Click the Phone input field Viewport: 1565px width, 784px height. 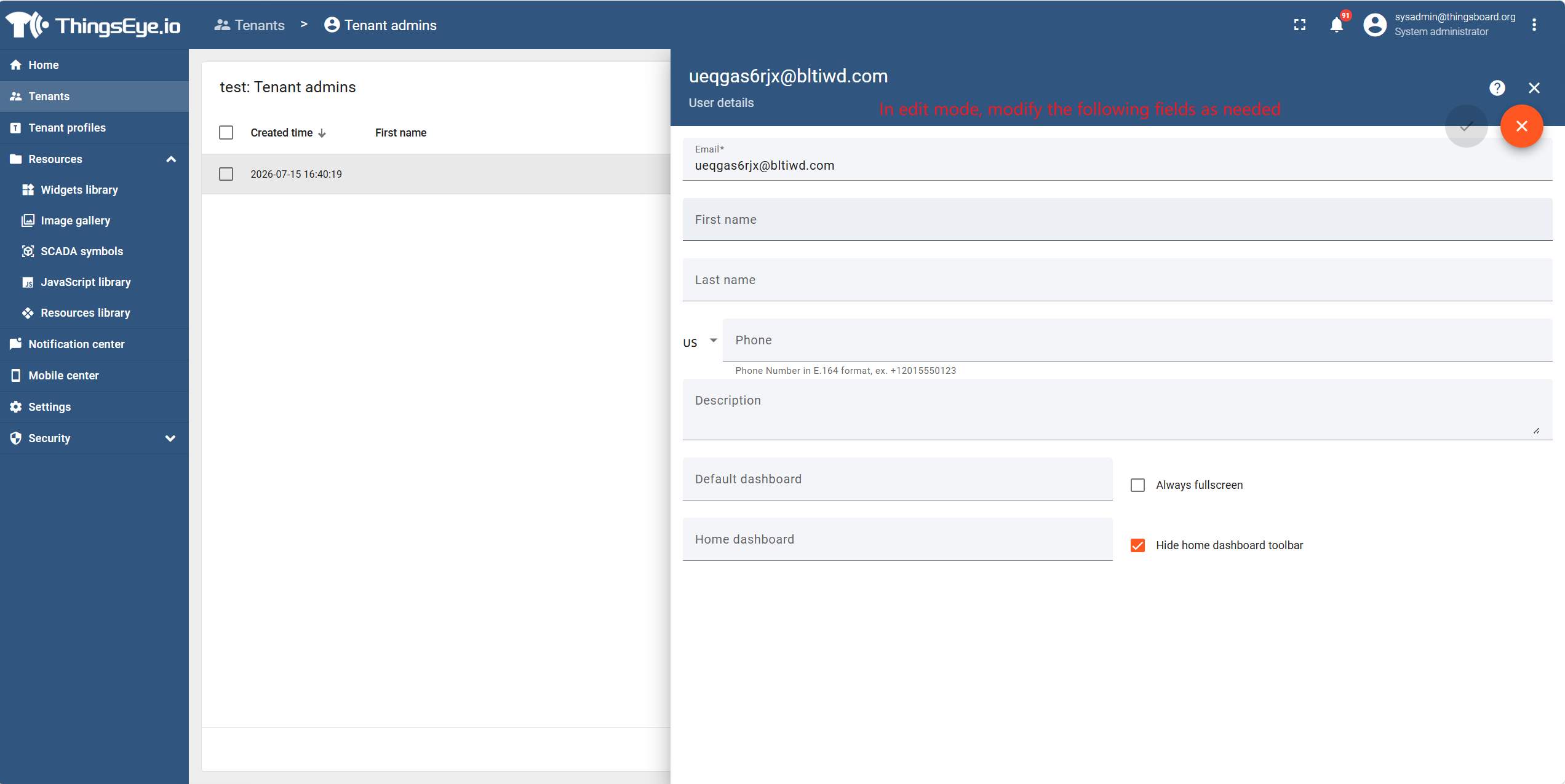point(1137,340)
